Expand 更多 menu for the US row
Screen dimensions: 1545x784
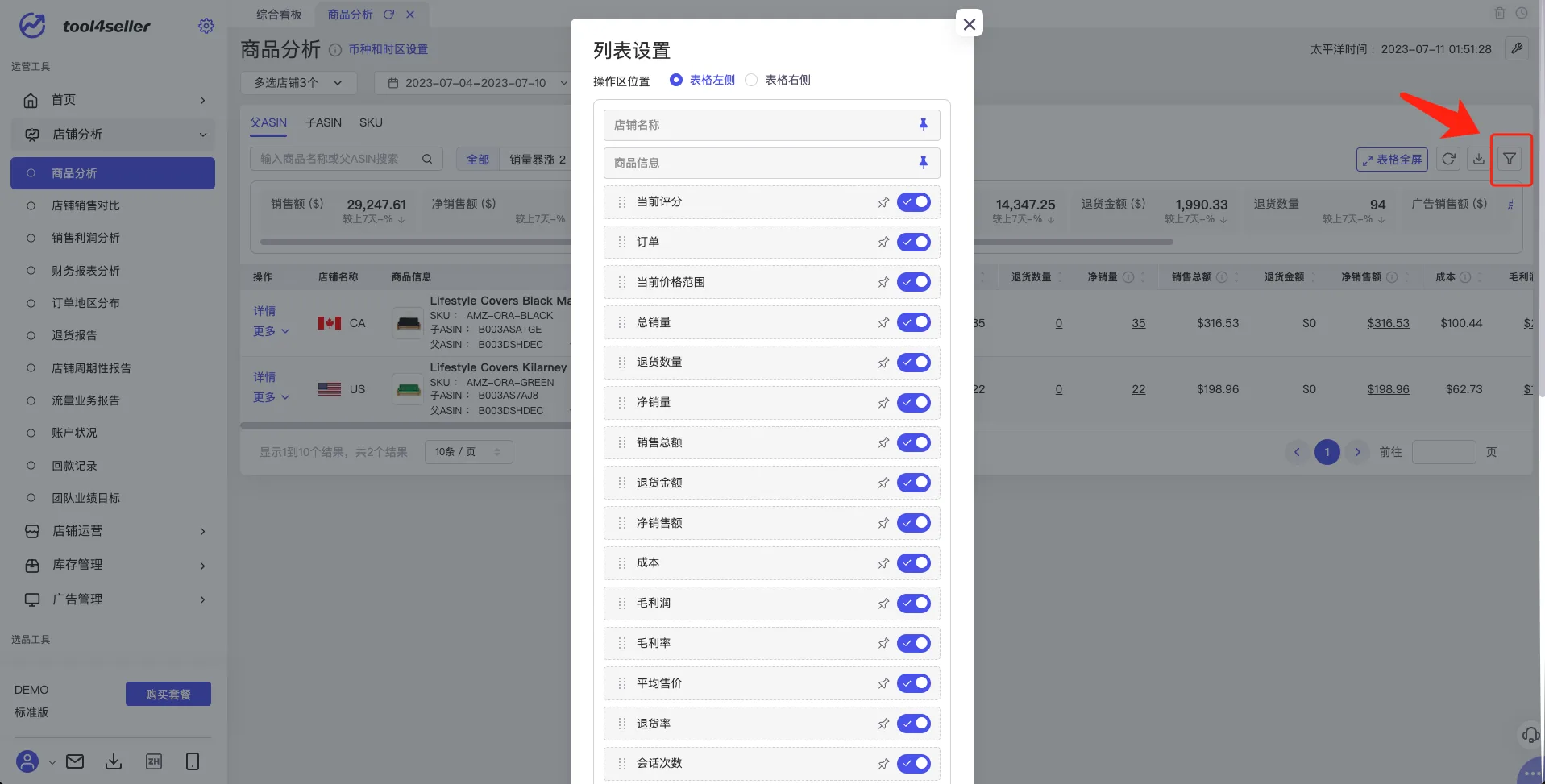pos(271,397)
